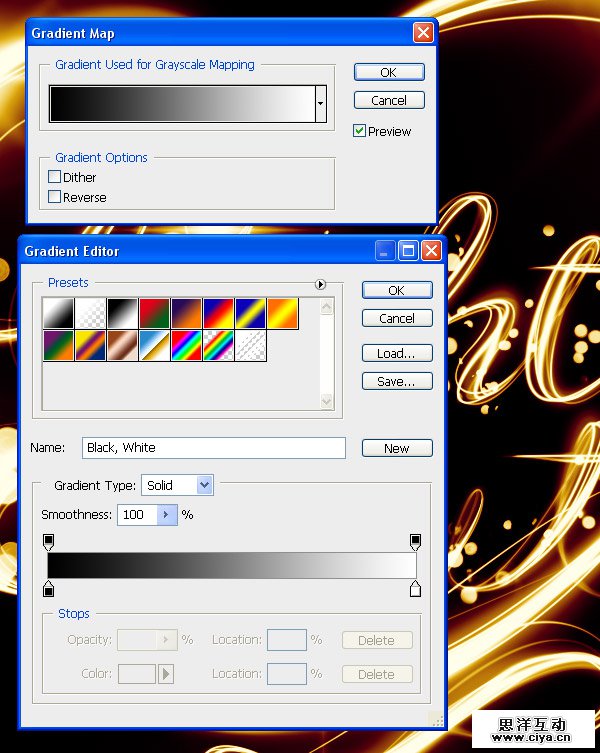
Task: Choose the Violet, Orange gradient preset
Action: click(x=185, y=314)
